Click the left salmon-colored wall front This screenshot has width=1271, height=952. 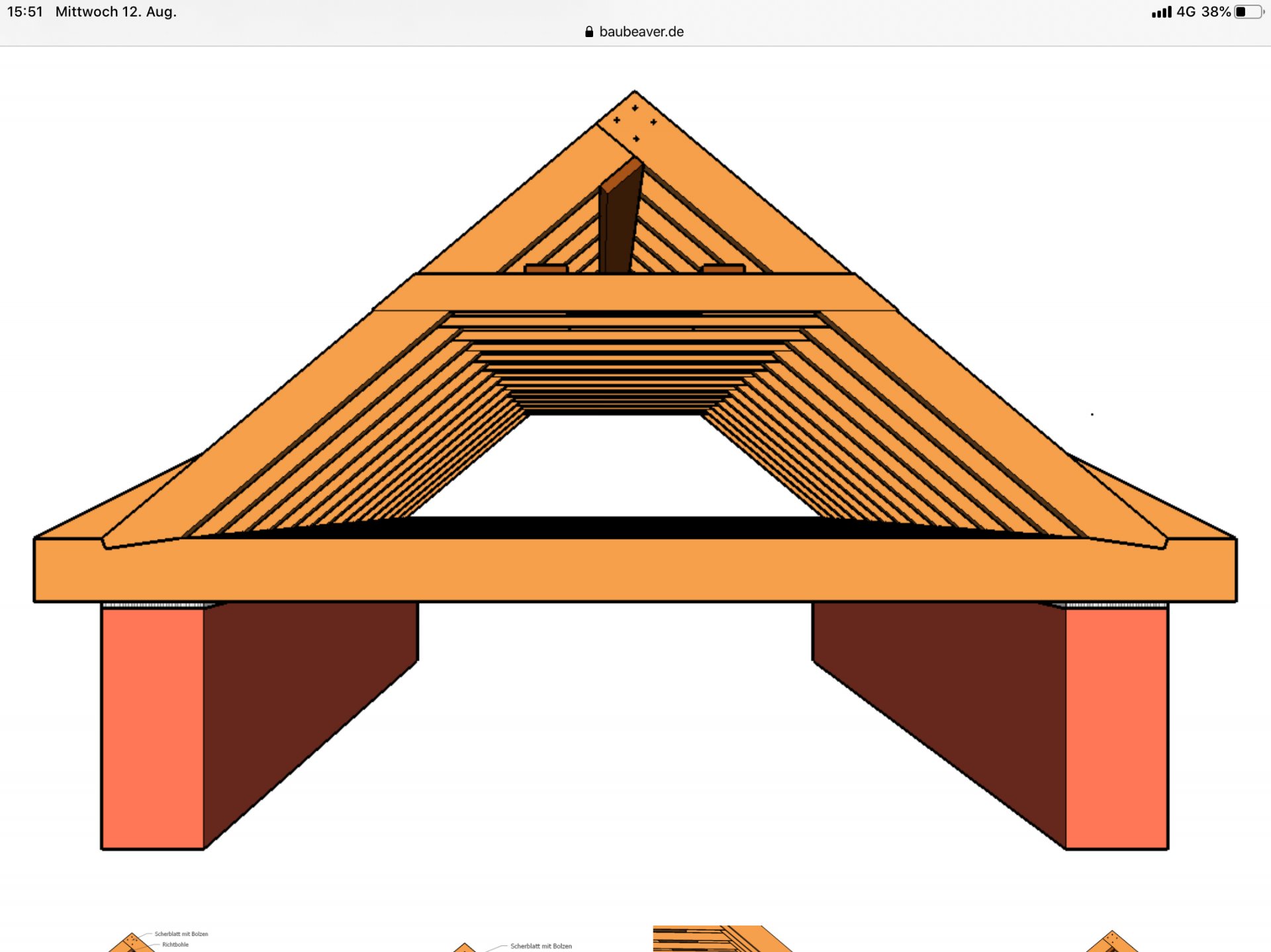click(152, 728)
